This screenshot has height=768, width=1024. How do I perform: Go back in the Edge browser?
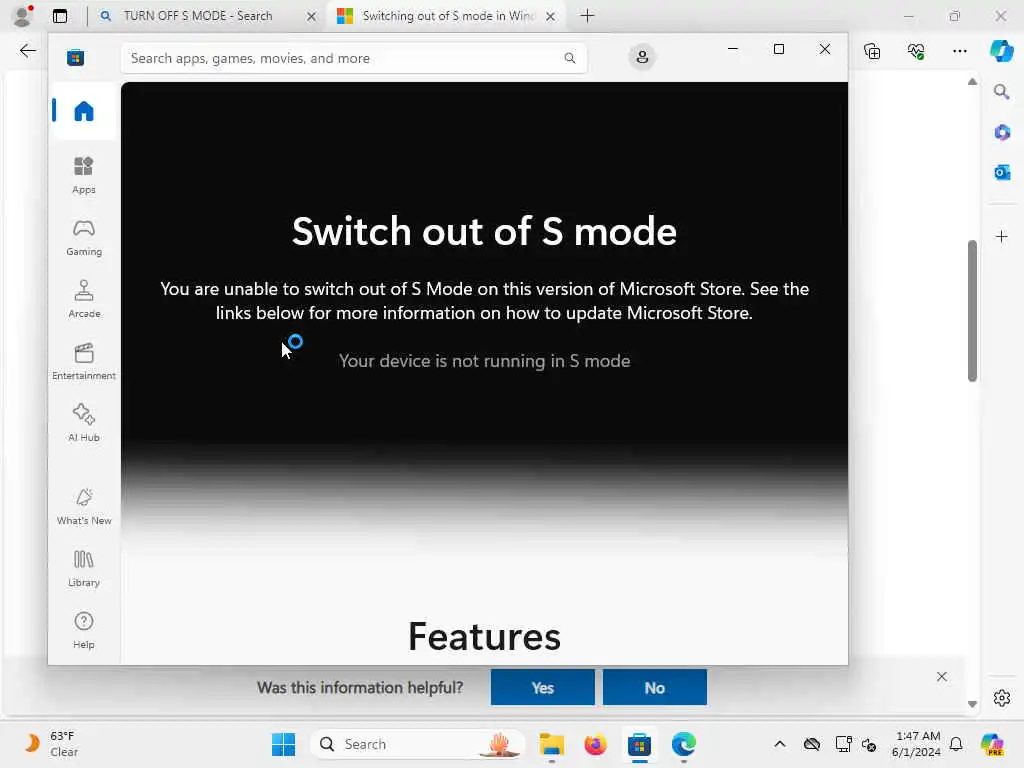[27, 51]
